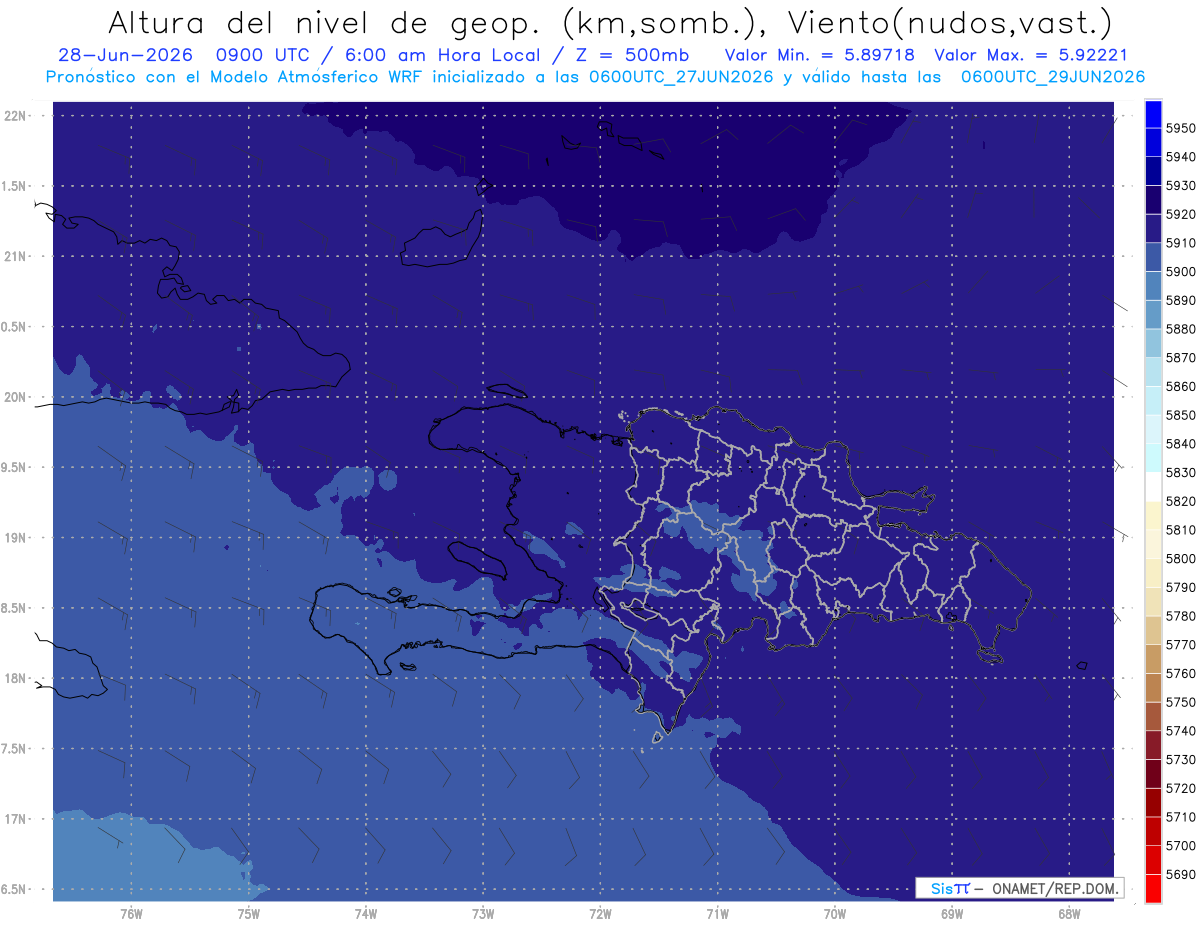
Task: Click the '0600UTC_29JUN2026' valid-until text
Action: tap(1053, 76)
